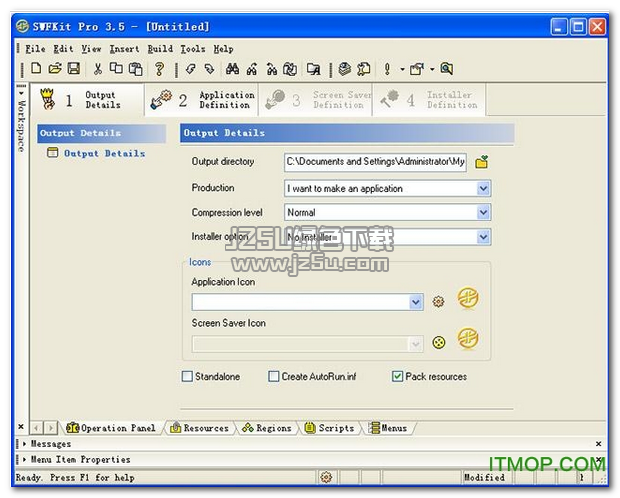This screenshot has width=620, height=498.
Task: Collapse the Workspace sidebar arrow
Action: [x=21, y=93]
